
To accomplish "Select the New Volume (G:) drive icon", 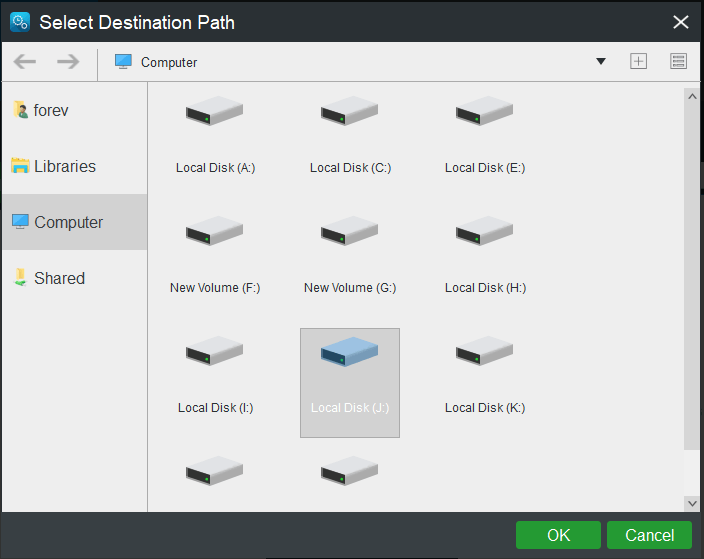I will point(349,230).
